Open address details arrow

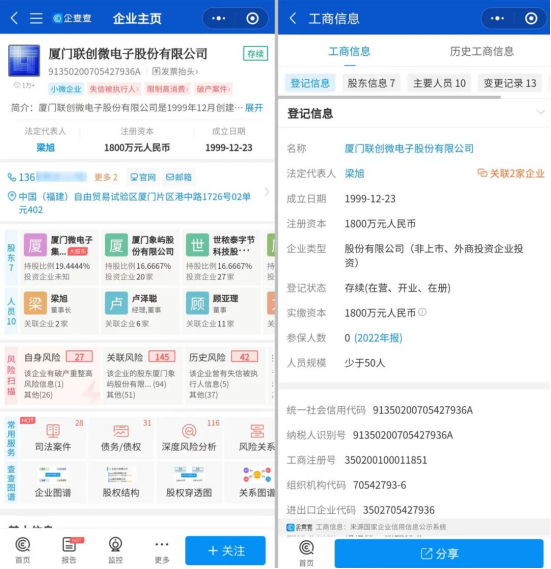tap(267, 192)
